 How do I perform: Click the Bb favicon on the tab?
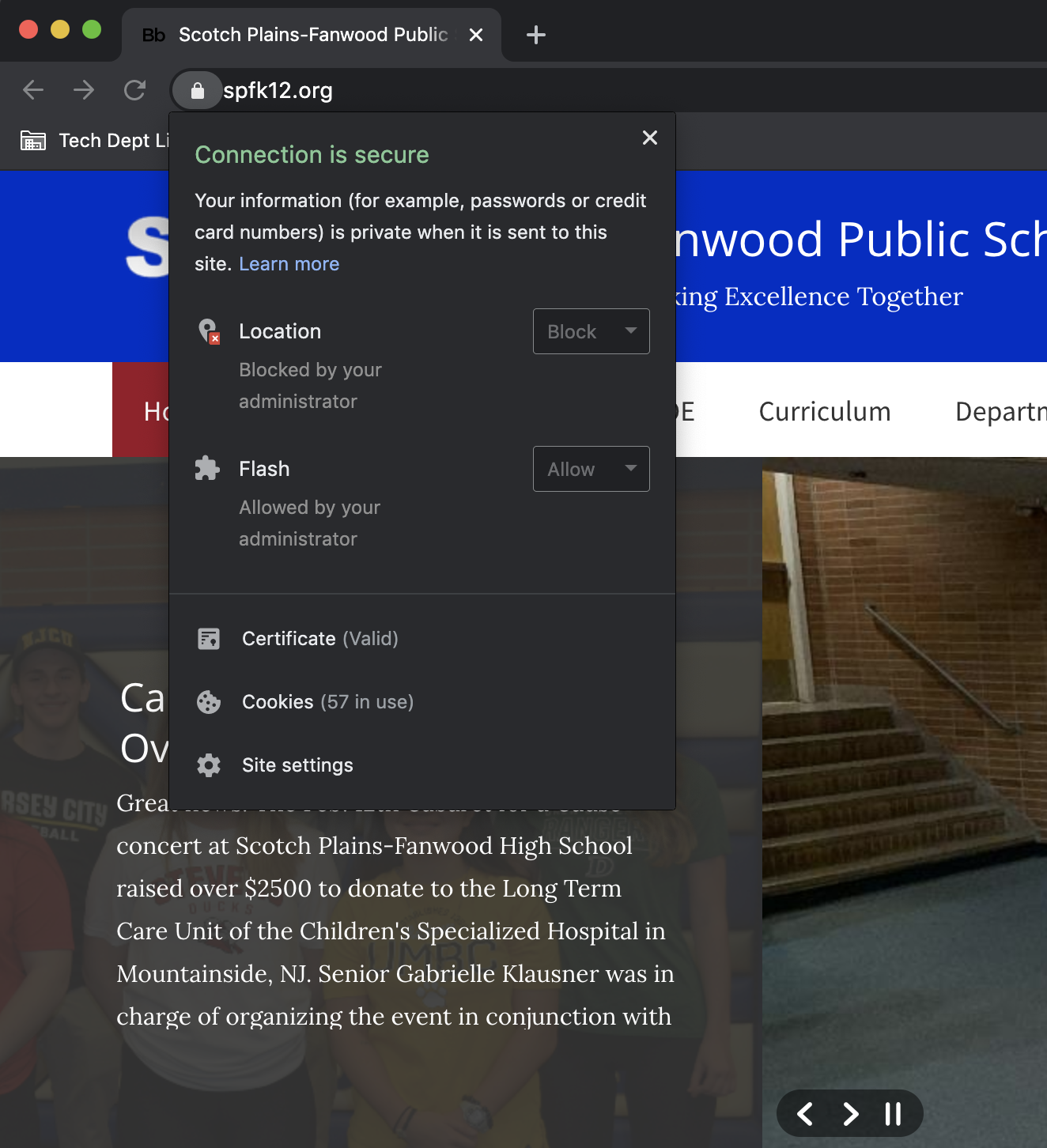click(x=153, y=35)
